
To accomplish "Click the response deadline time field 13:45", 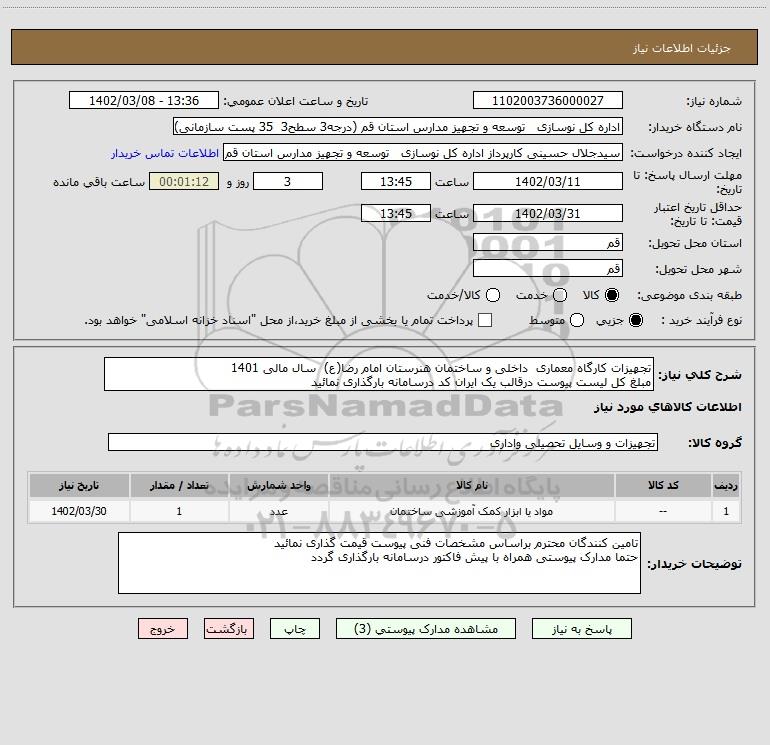I will click(396, 181).
